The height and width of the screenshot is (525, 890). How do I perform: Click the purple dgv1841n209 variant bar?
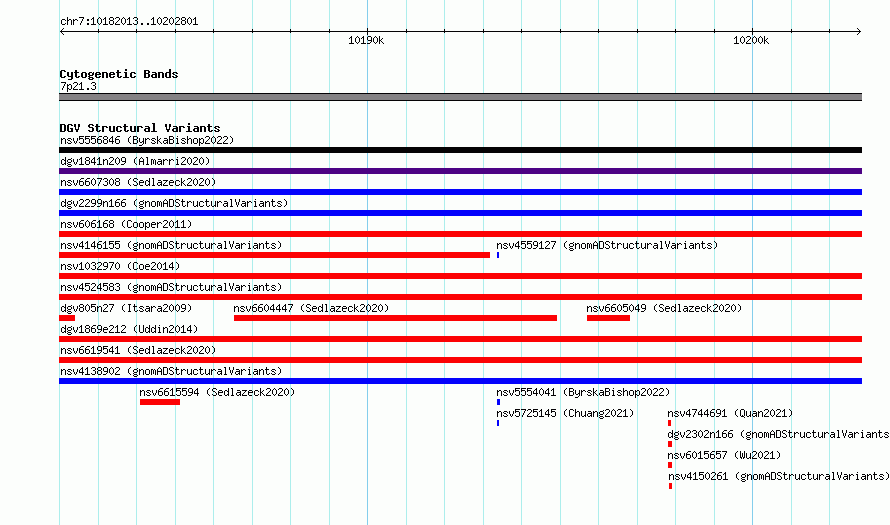coord(460,171)
